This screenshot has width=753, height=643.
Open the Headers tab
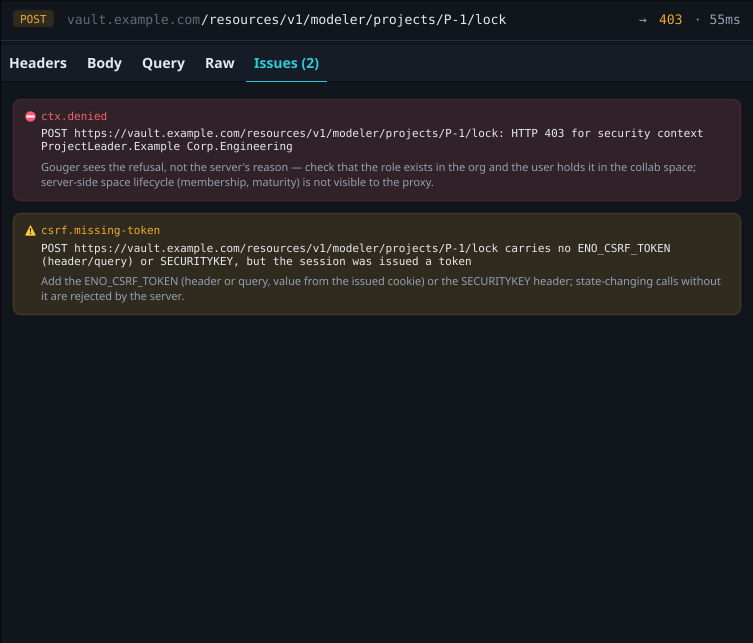[x=38, y=63]
